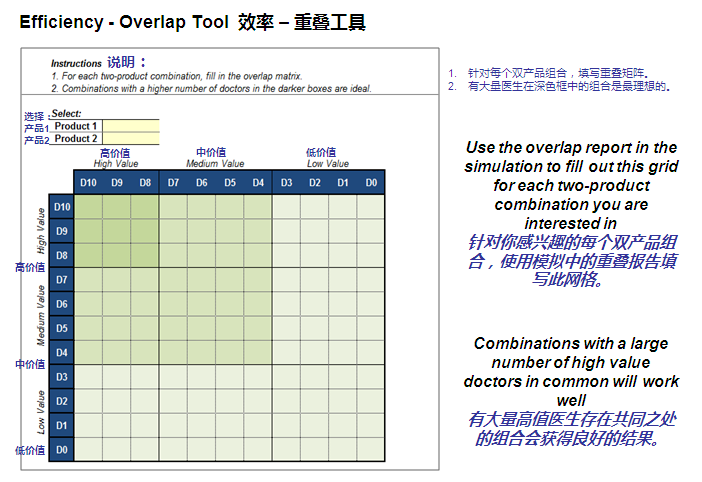Select grid cell at row D2, column D2
The height and width of the screenshot is (482, 702).
tap(315, 401)
